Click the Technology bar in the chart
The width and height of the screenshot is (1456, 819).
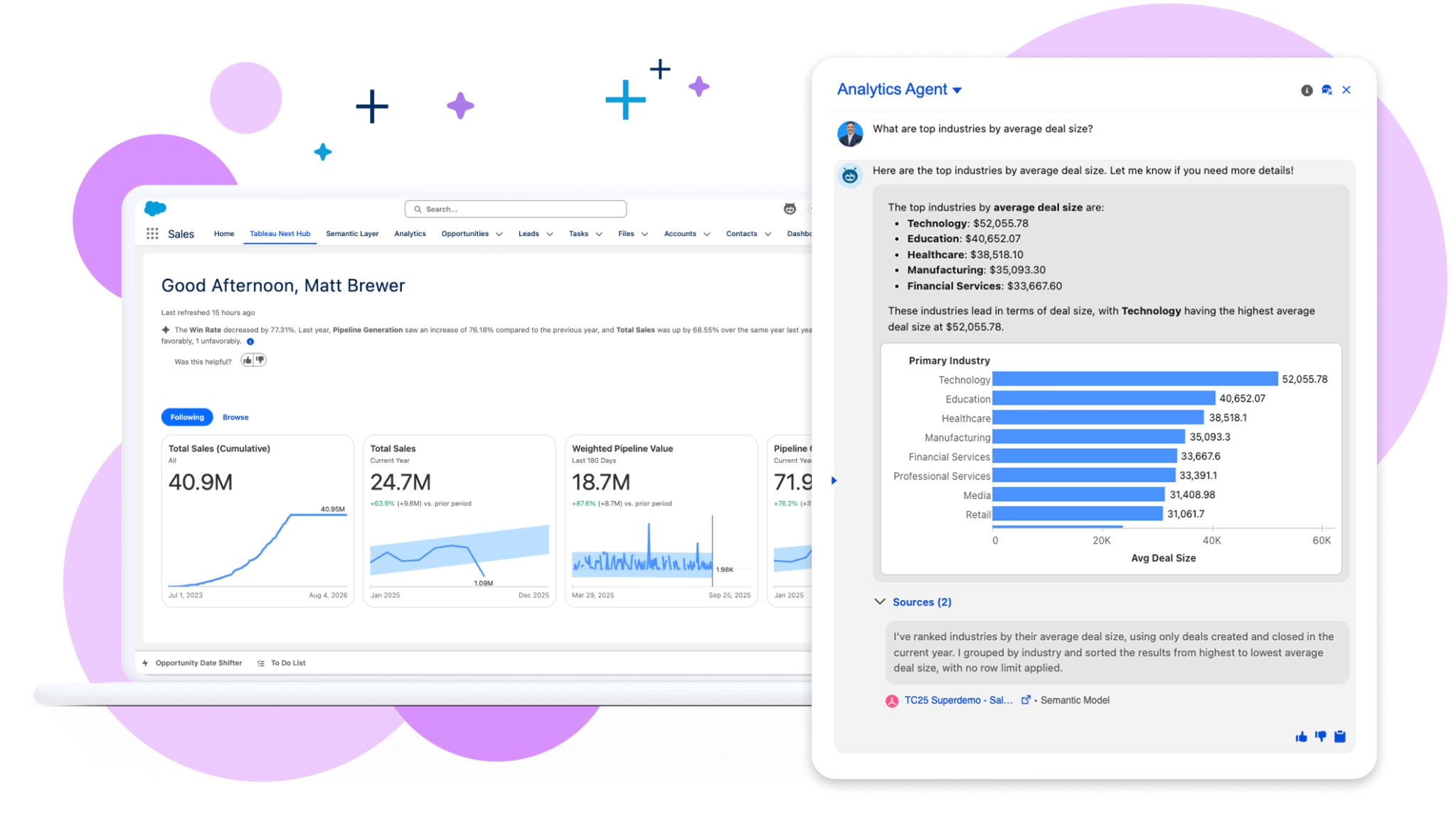1135,379
